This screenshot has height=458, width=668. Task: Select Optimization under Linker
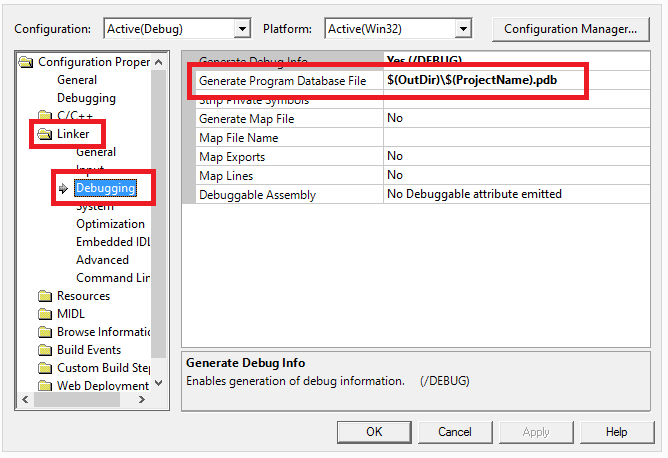coord(110,224)
